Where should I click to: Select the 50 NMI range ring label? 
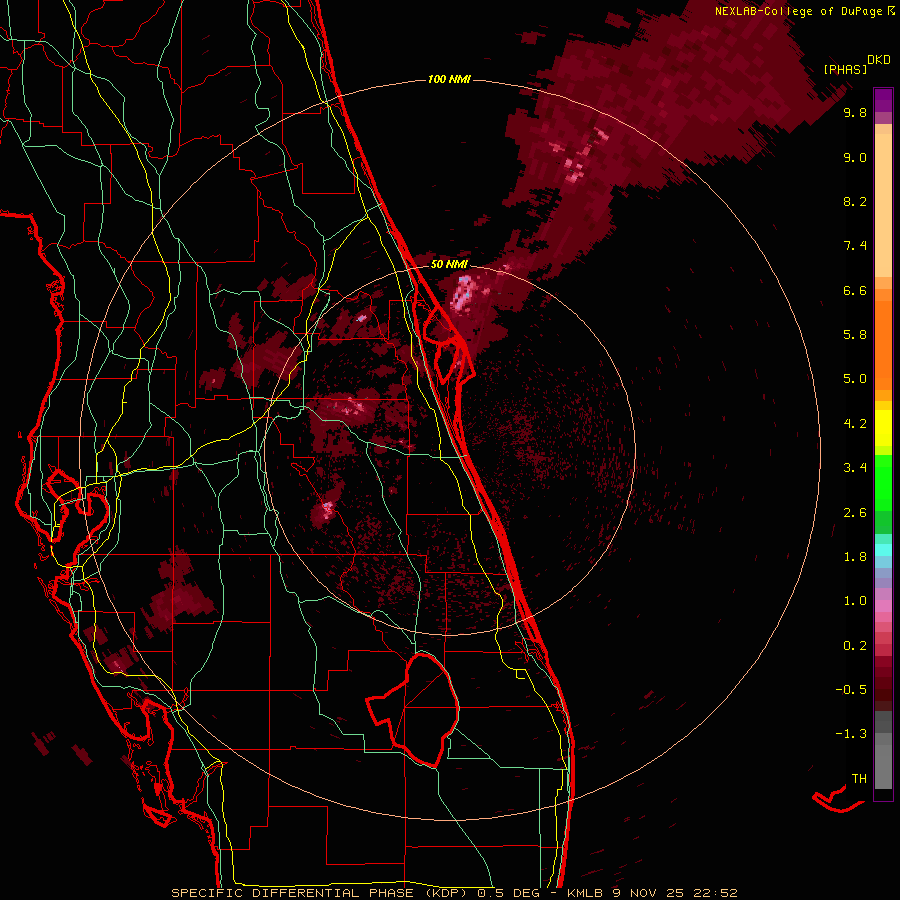pyautogui.click(x=449, y=264)
